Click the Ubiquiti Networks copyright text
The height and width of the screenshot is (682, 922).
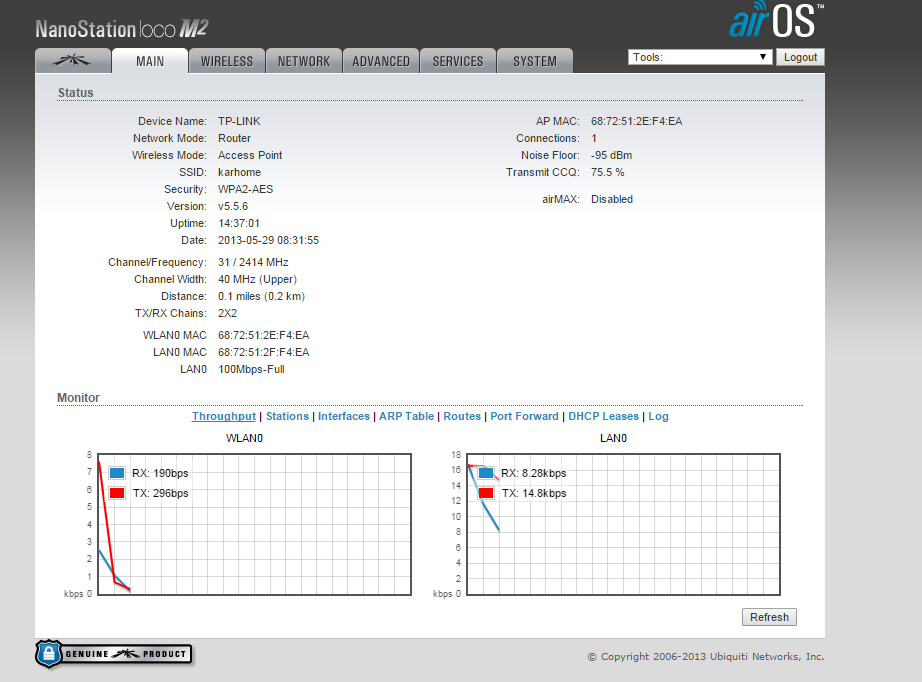(706, 656)
